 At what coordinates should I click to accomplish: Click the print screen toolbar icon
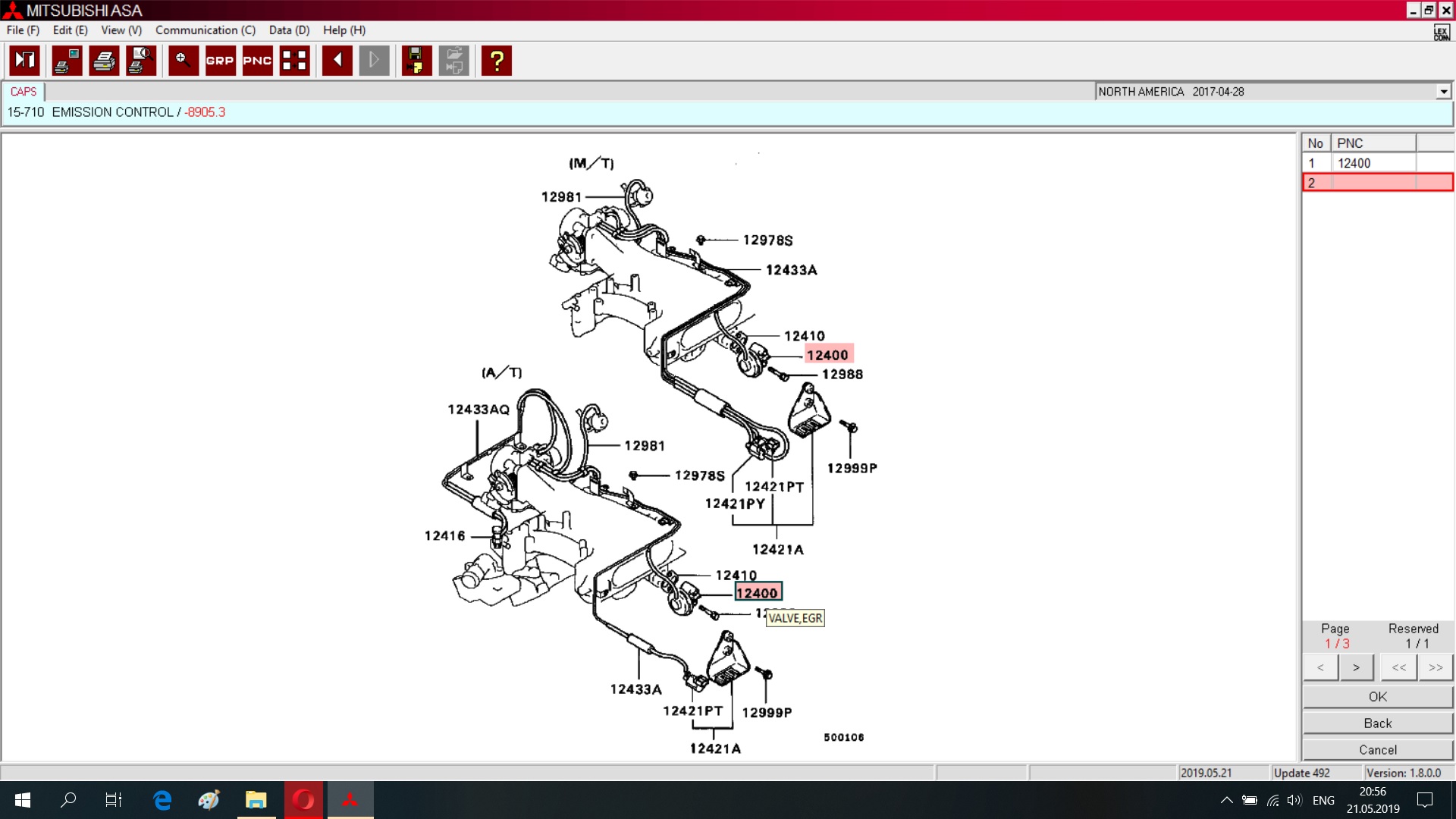click(x=67, y=61)
